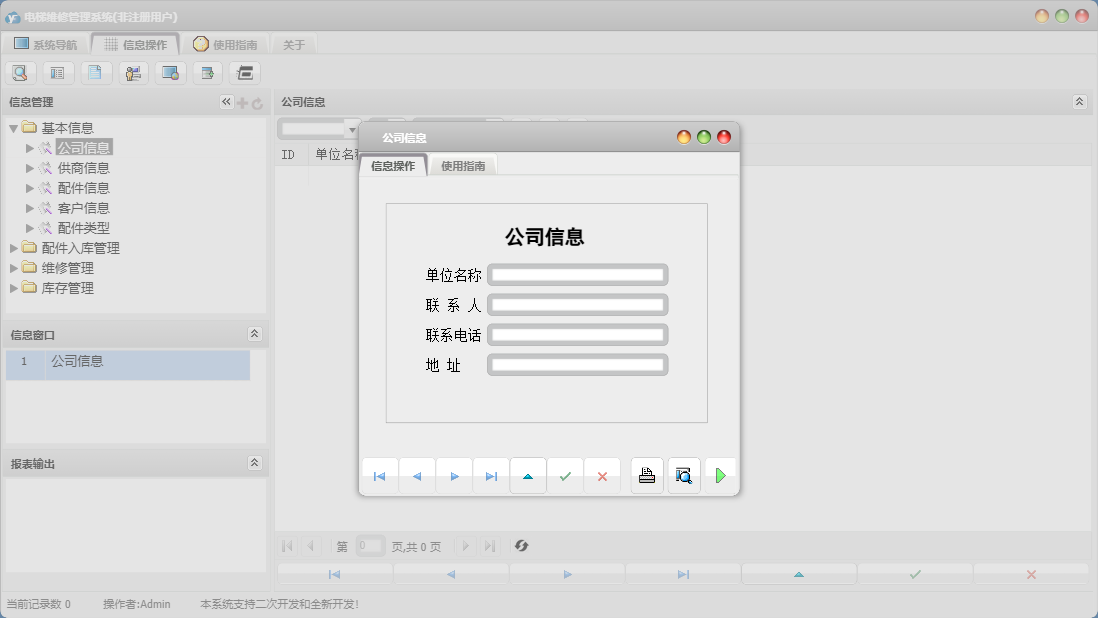This screenshot has width=1098, height=618.
Task: Click the green run arrow in the dialog
Action: click(720, 476)
